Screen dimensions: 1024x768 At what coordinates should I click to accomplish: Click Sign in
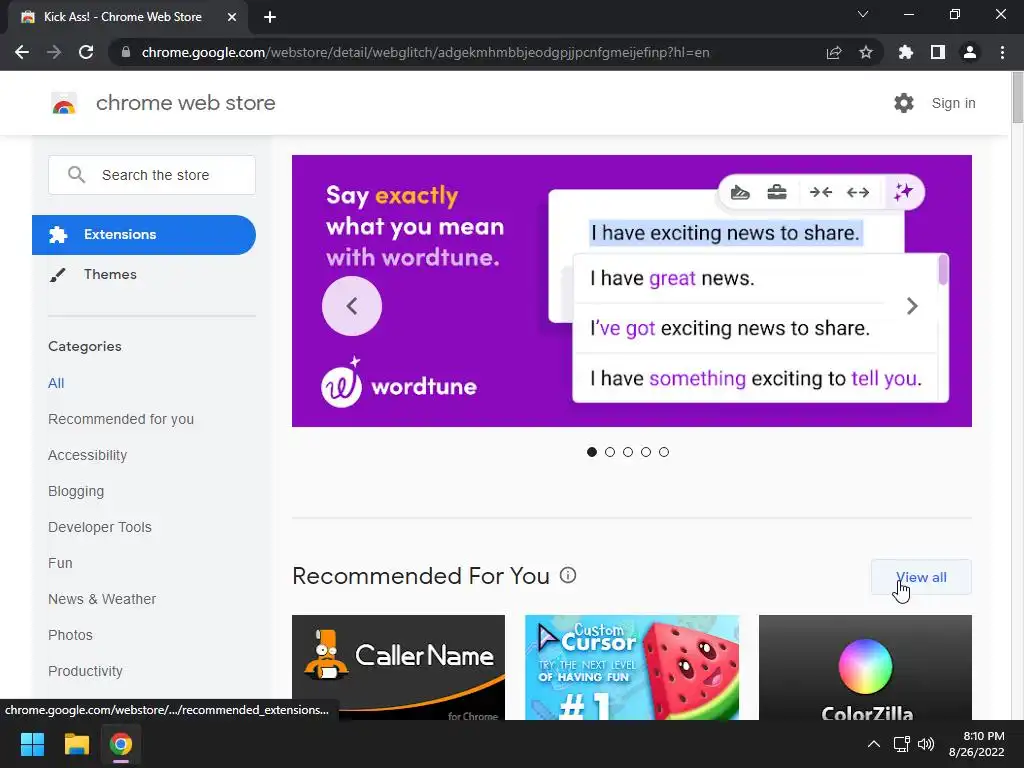point(953,103)
